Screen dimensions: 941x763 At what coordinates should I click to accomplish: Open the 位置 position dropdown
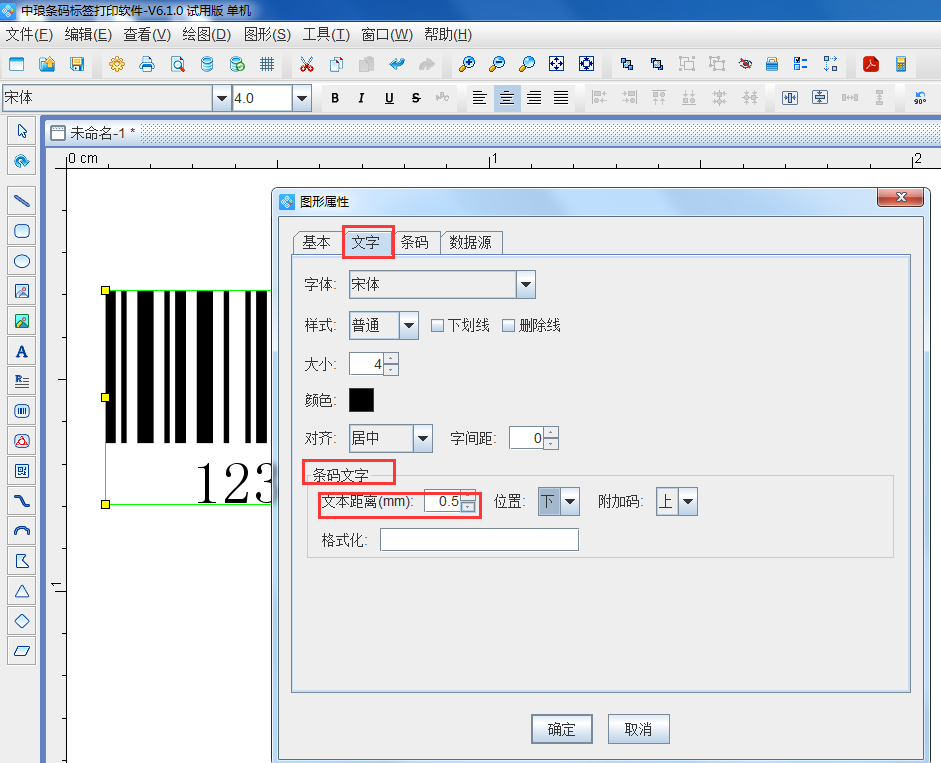570,501
